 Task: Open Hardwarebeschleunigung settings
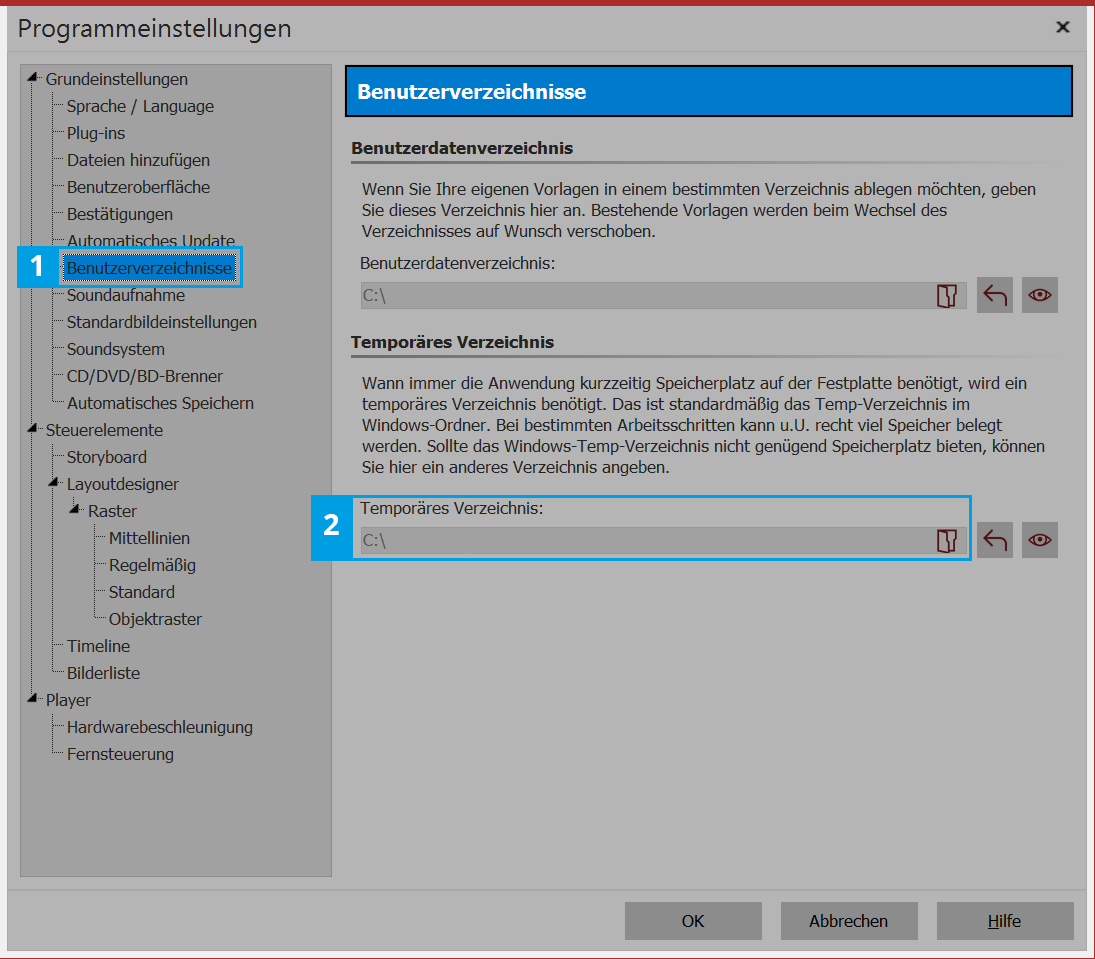click(160, 727)
